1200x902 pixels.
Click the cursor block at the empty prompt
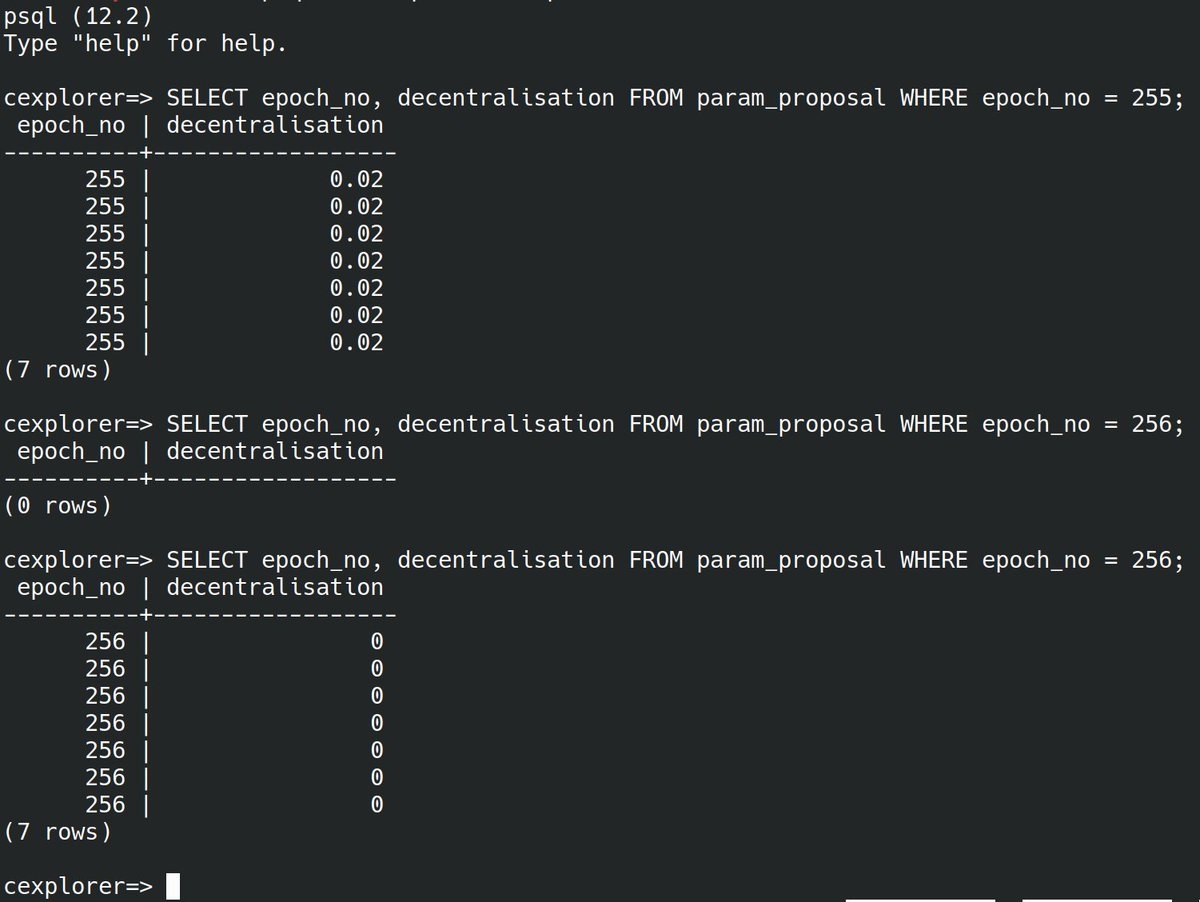[173, 886]
